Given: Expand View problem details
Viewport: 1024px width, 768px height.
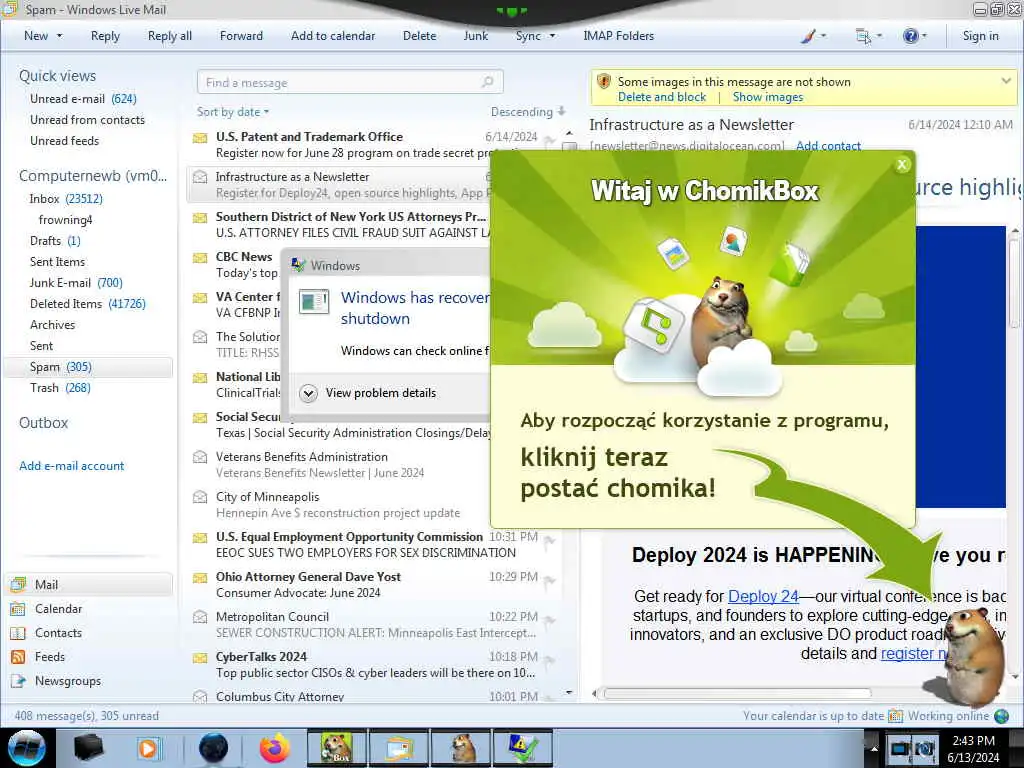Looking at the screenshot, I should click(308, 393).
